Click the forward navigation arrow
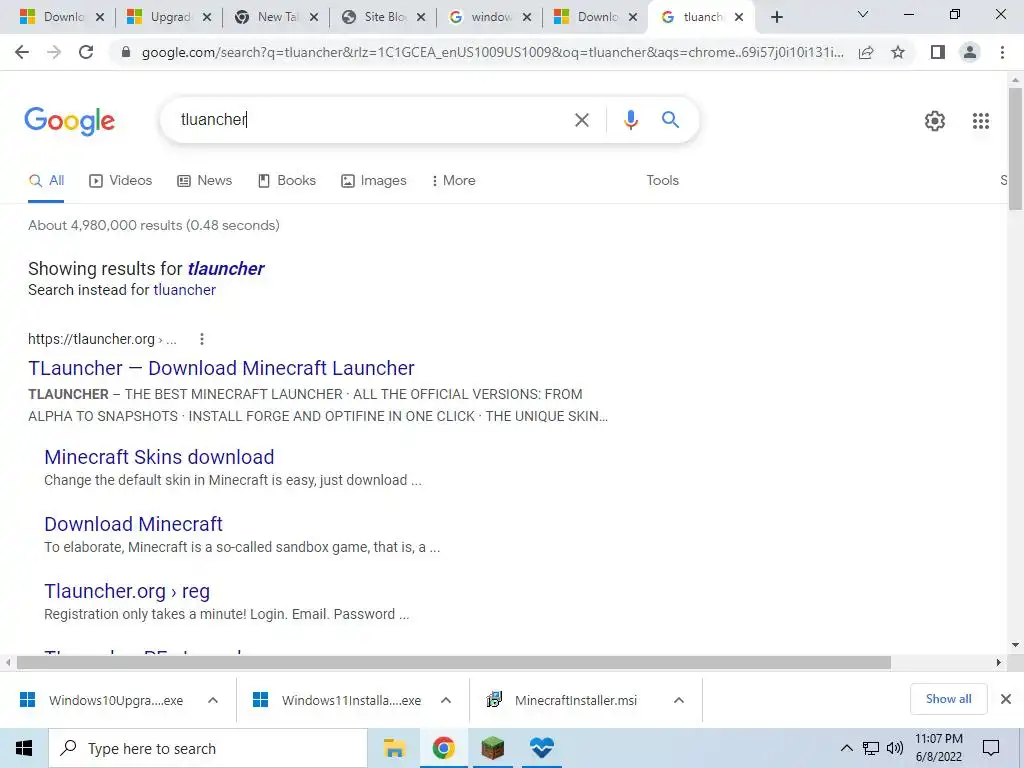The height and width of the screenshot is (768, 1024). click(x=54, y=52)
